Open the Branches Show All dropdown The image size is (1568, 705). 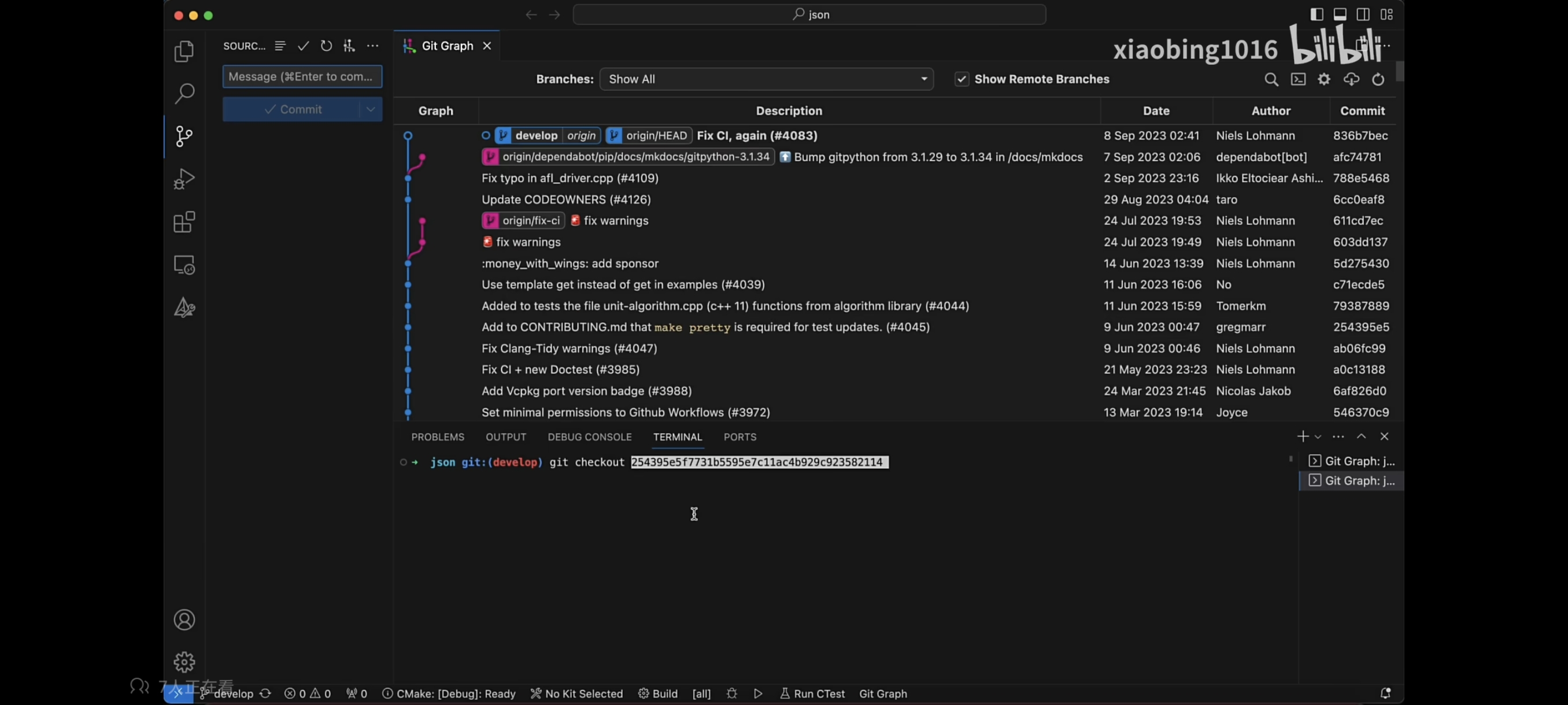coord(765,79)
